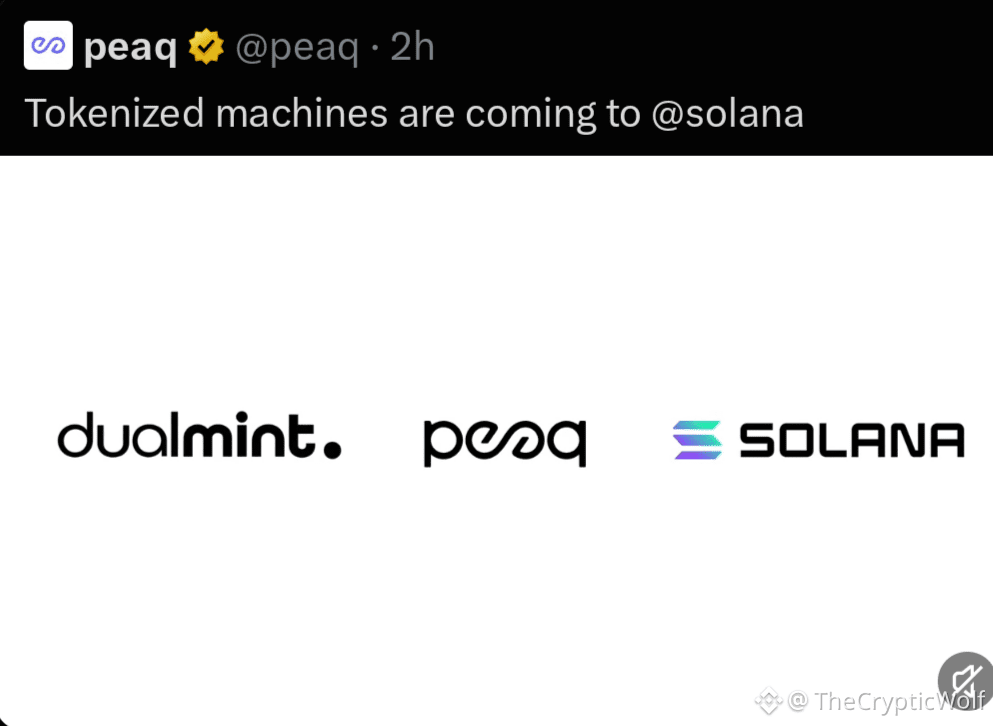
Task: Toggle the video mute speaker button
Action: click(x=967, y=682)
